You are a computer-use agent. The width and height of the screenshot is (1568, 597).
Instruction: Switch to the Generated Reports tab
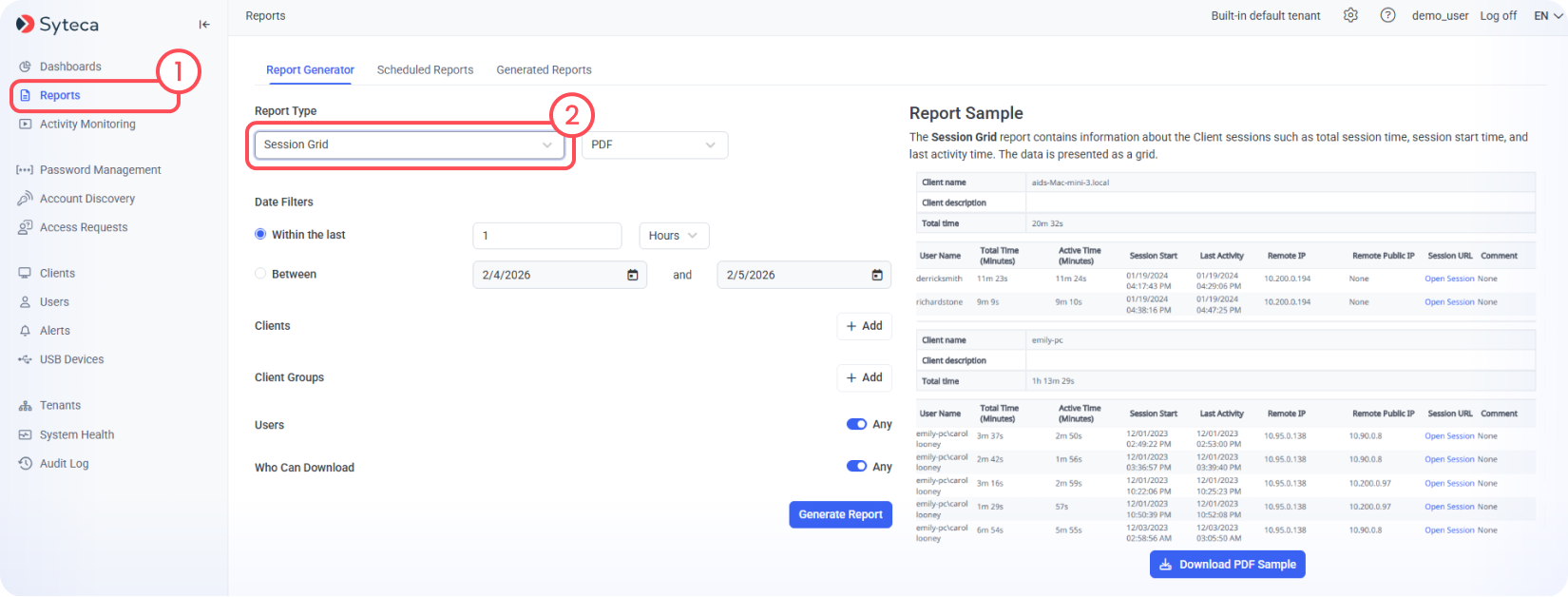[544, 69]
